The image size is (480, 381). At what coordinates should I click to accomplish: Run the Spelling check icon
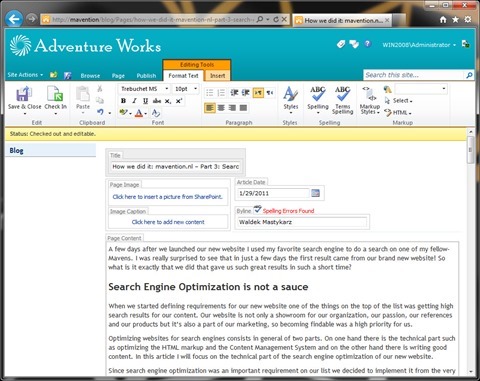[x=318, y=94]
